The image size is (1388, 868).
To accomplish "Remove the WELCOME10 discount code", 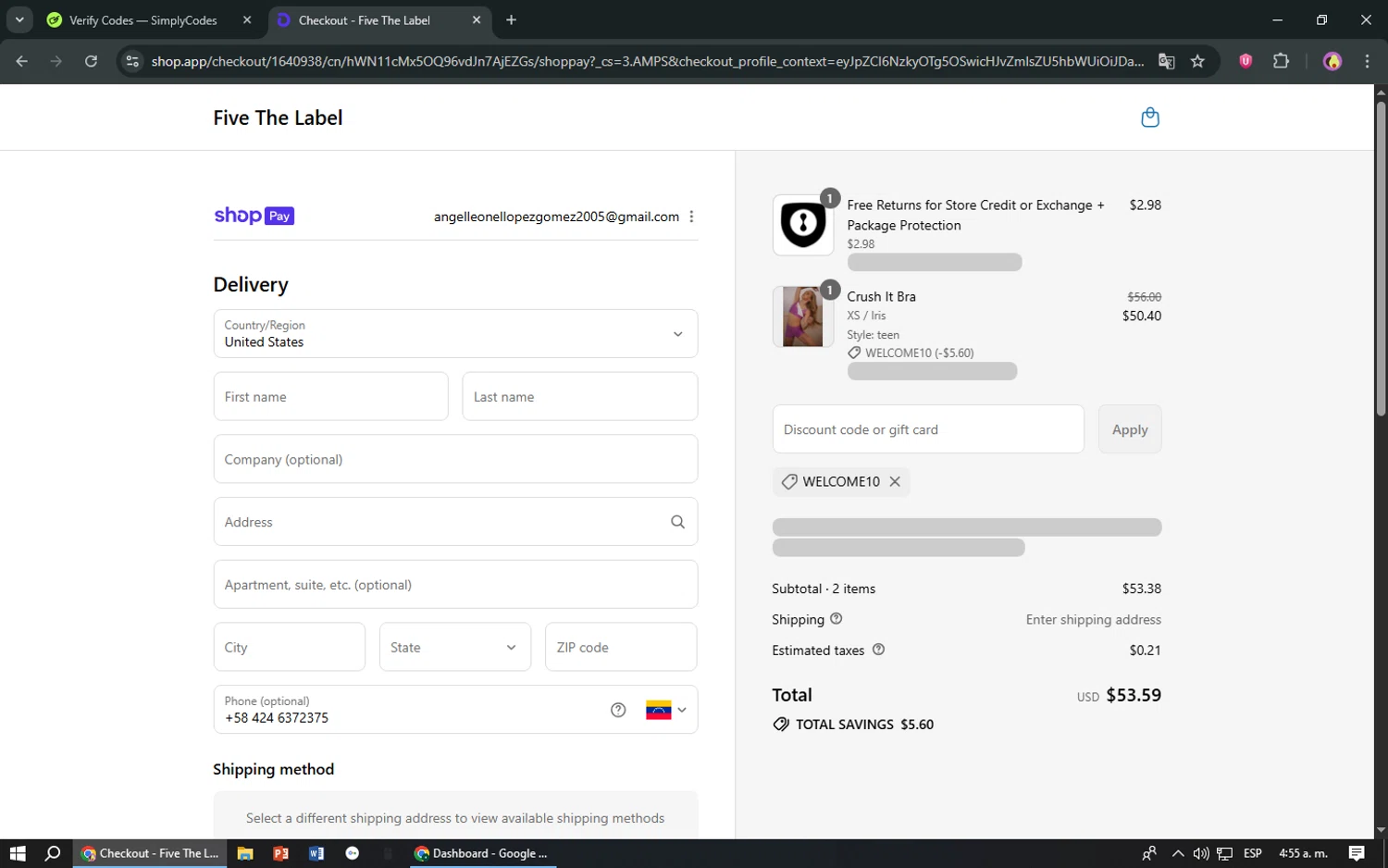I will (895, 481).
